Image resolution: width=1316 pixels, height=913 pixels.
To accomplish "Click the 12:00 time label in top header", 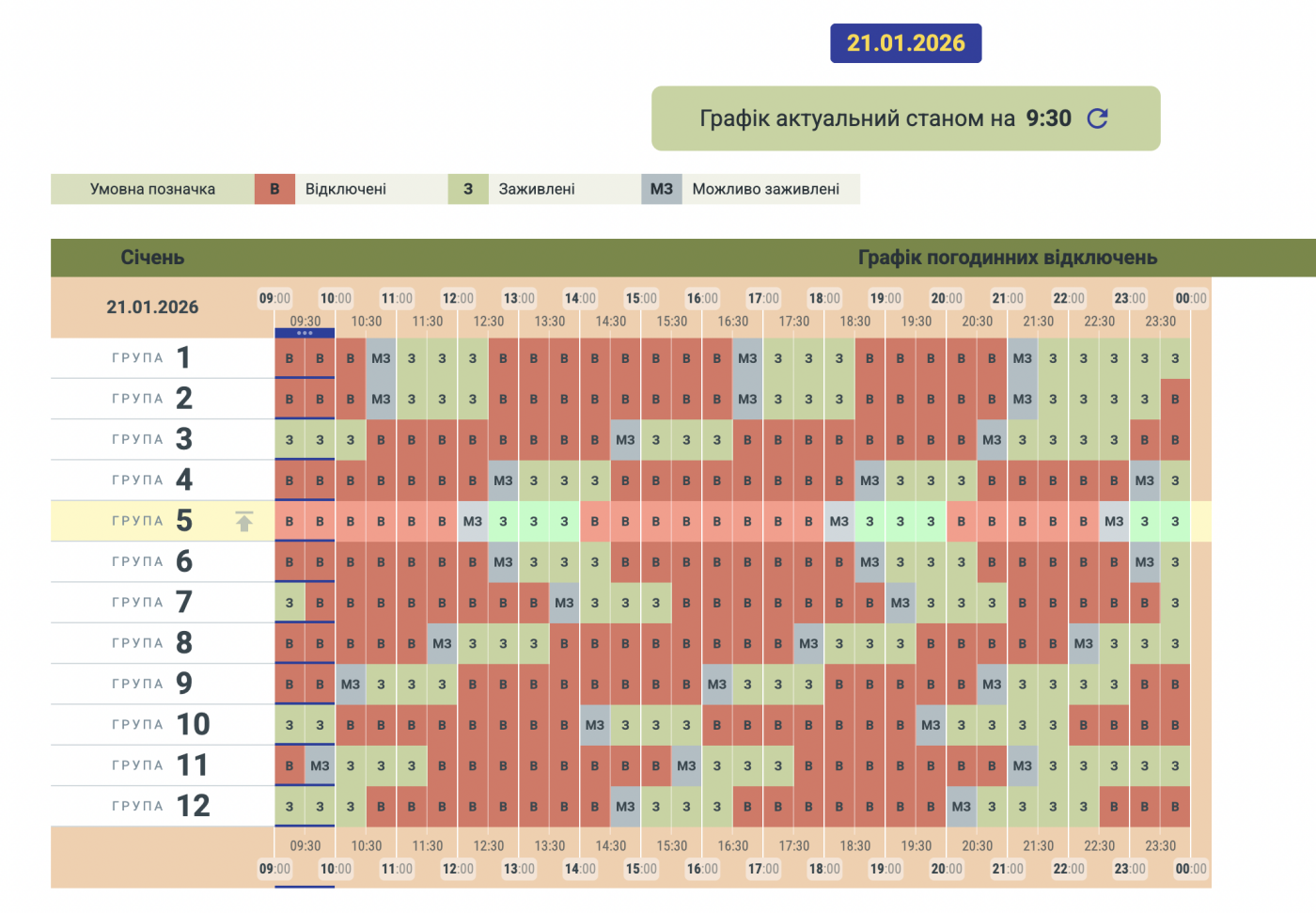I will pos(458,299).
